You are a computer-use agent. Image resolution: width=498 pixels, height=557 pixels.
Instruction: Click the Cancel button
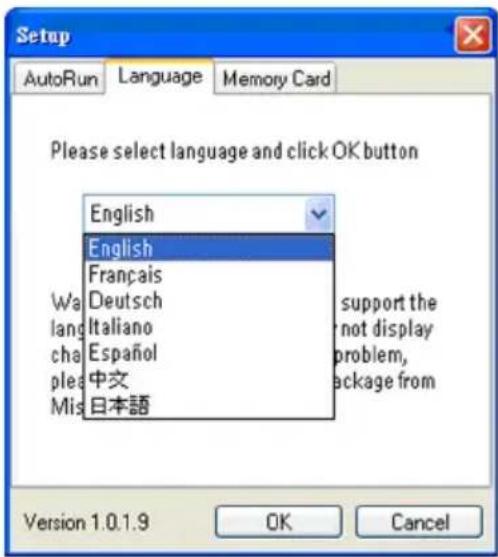(x=419, y=522)
